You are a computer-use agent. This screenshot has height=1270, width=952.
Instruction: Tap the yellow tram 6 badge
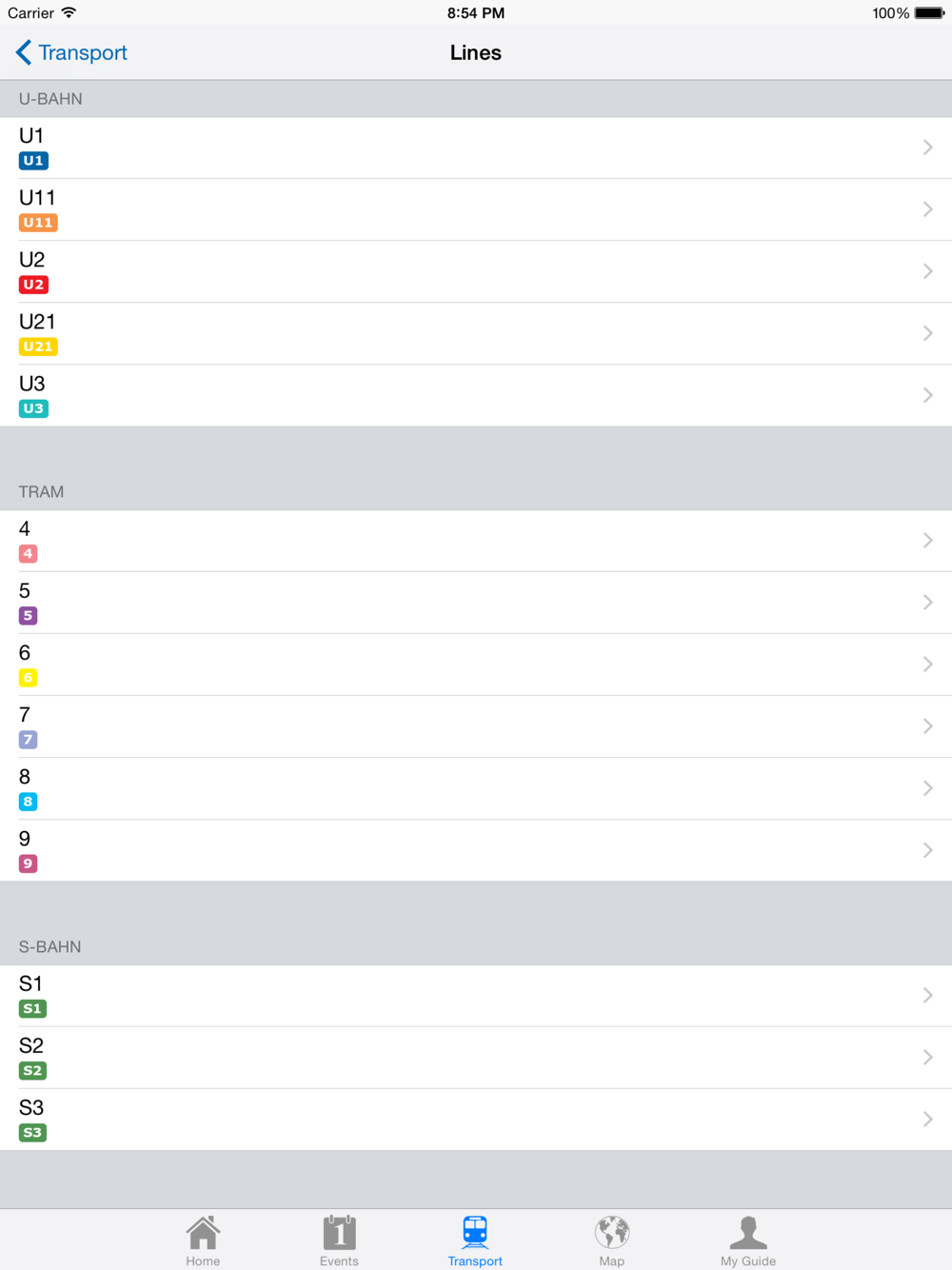pyautogui.click(x=28, y=678)
